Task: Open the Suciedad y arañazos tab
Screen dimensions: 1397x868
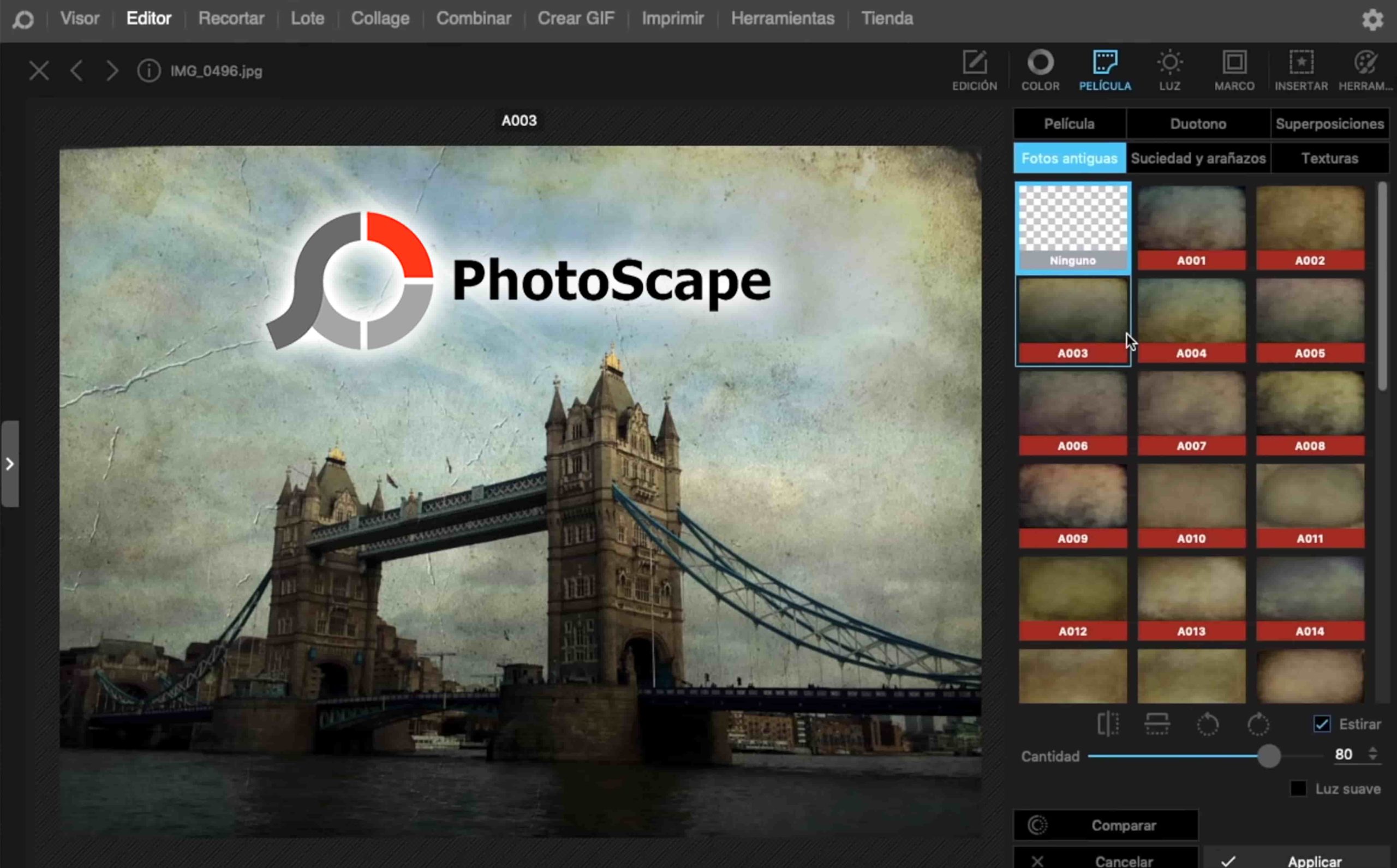Action: point(1198,158)
